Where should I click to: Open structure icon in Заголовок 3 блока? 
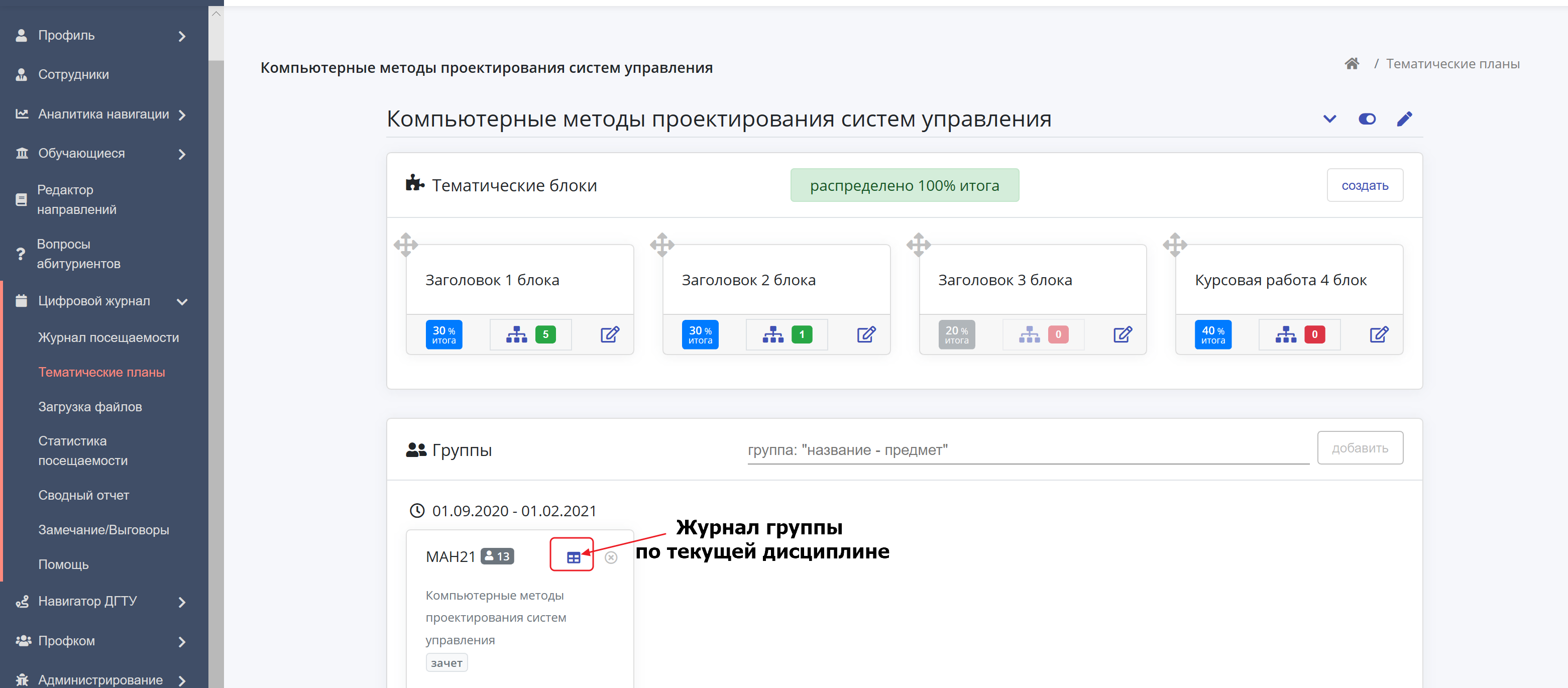pyautogui.click(x=1029, y=334)
